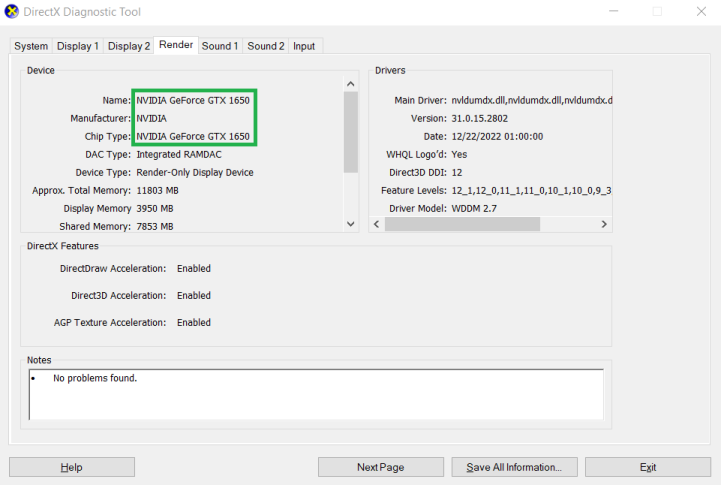Click the DirectDraw Acceleration Enabled value
The width and height of the screenshot is (721, 485).
(x=194, y=268)
